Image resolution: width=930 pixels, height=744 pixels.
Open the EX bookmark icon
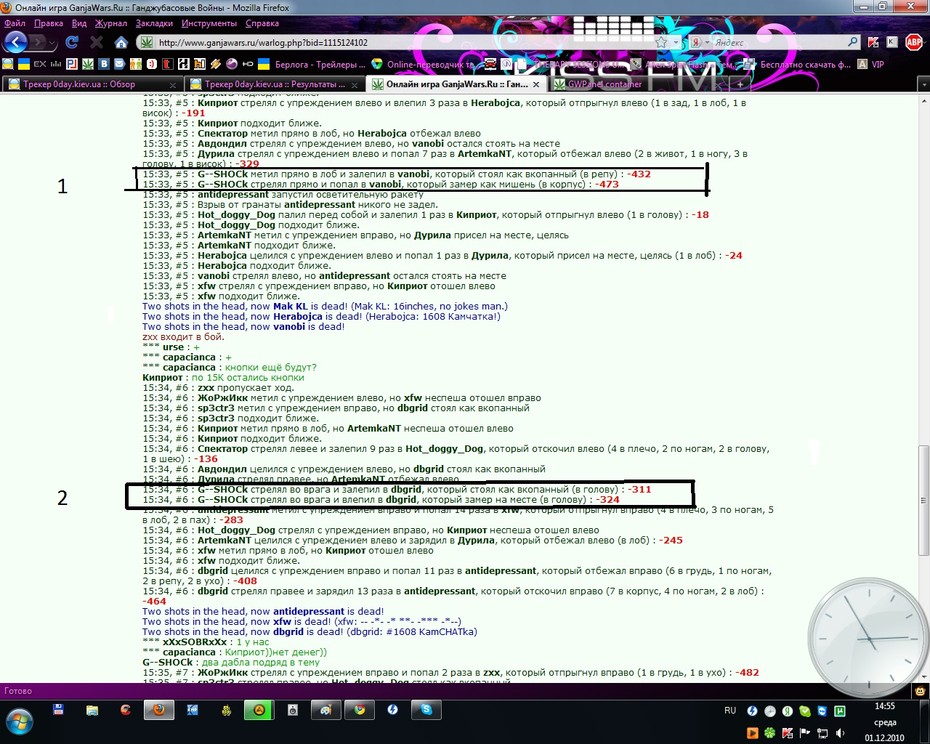click(x=40, y=64)
